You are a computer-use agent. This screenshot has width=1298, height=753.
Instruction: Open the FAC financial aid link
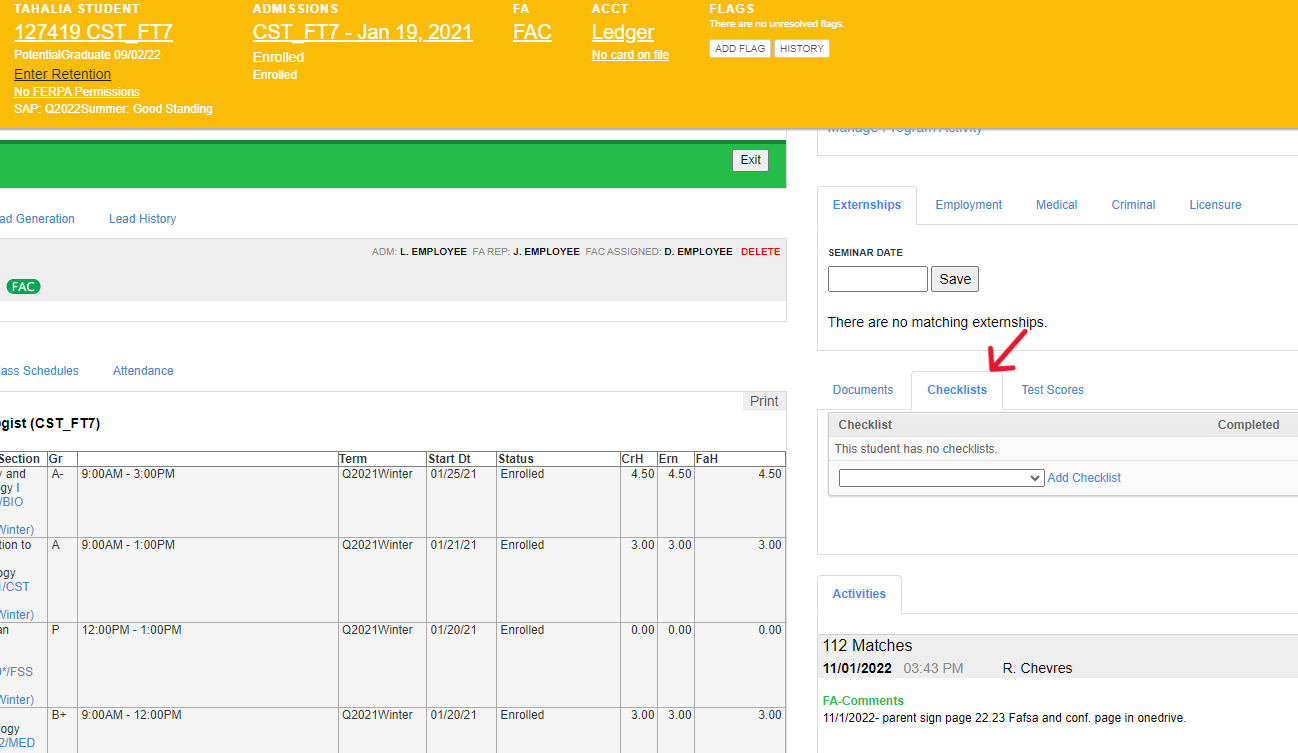point(532,32)
